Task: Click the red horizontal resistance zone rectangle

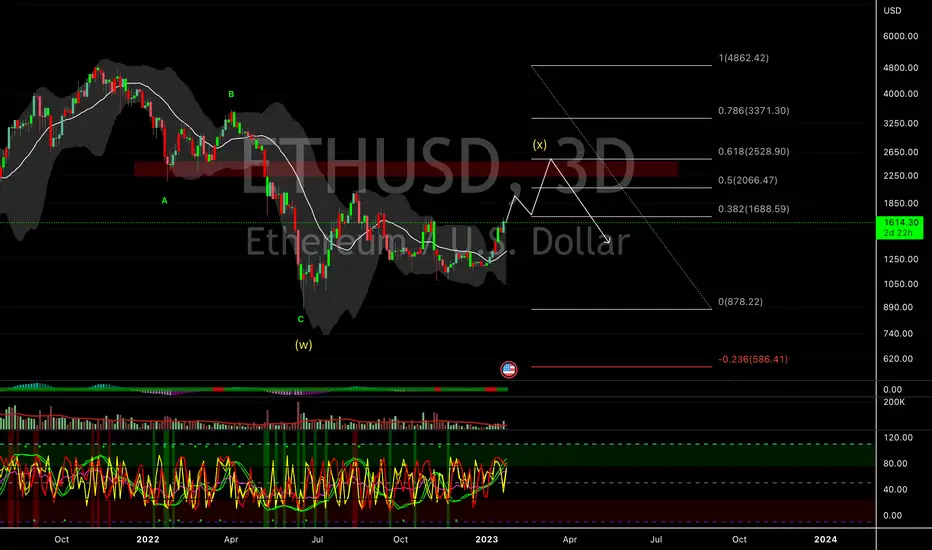Action: click(406, 169)
